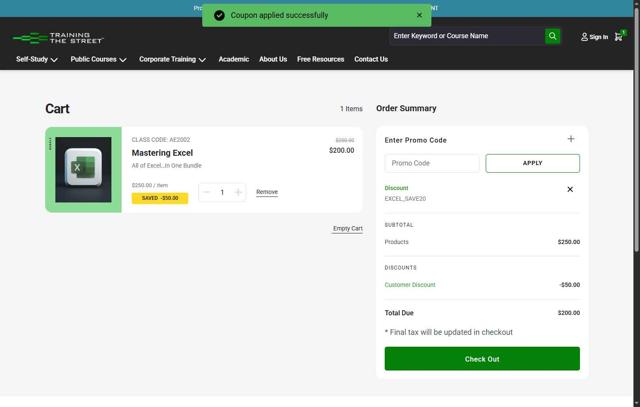Click the APPLY promo button
Viewport: 640px width, 407px height.
coord(532,163)
